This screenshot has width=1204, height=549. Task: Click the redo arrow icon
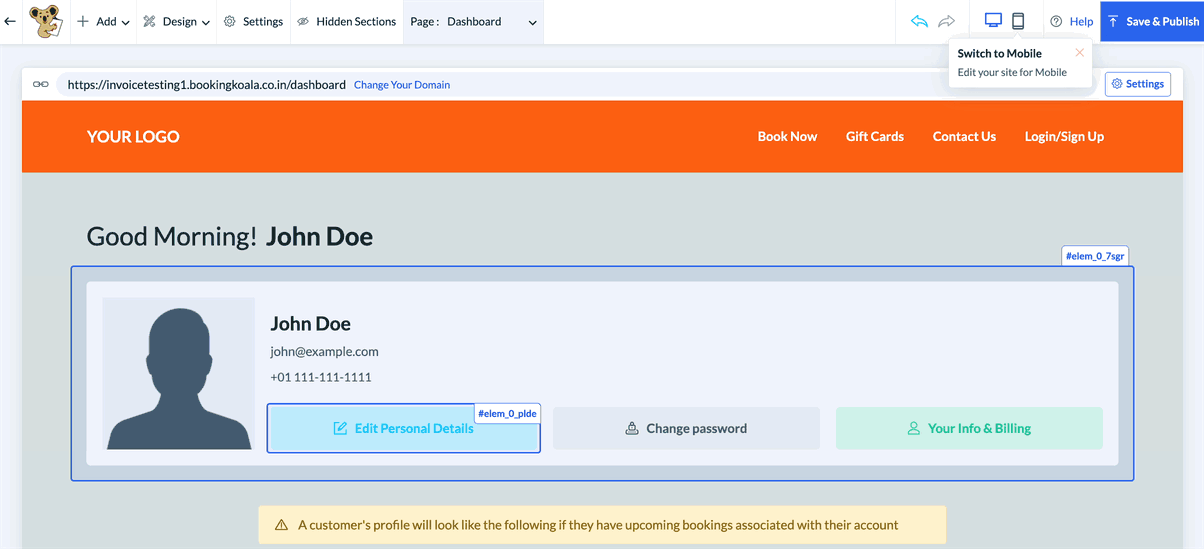[947, 21]
